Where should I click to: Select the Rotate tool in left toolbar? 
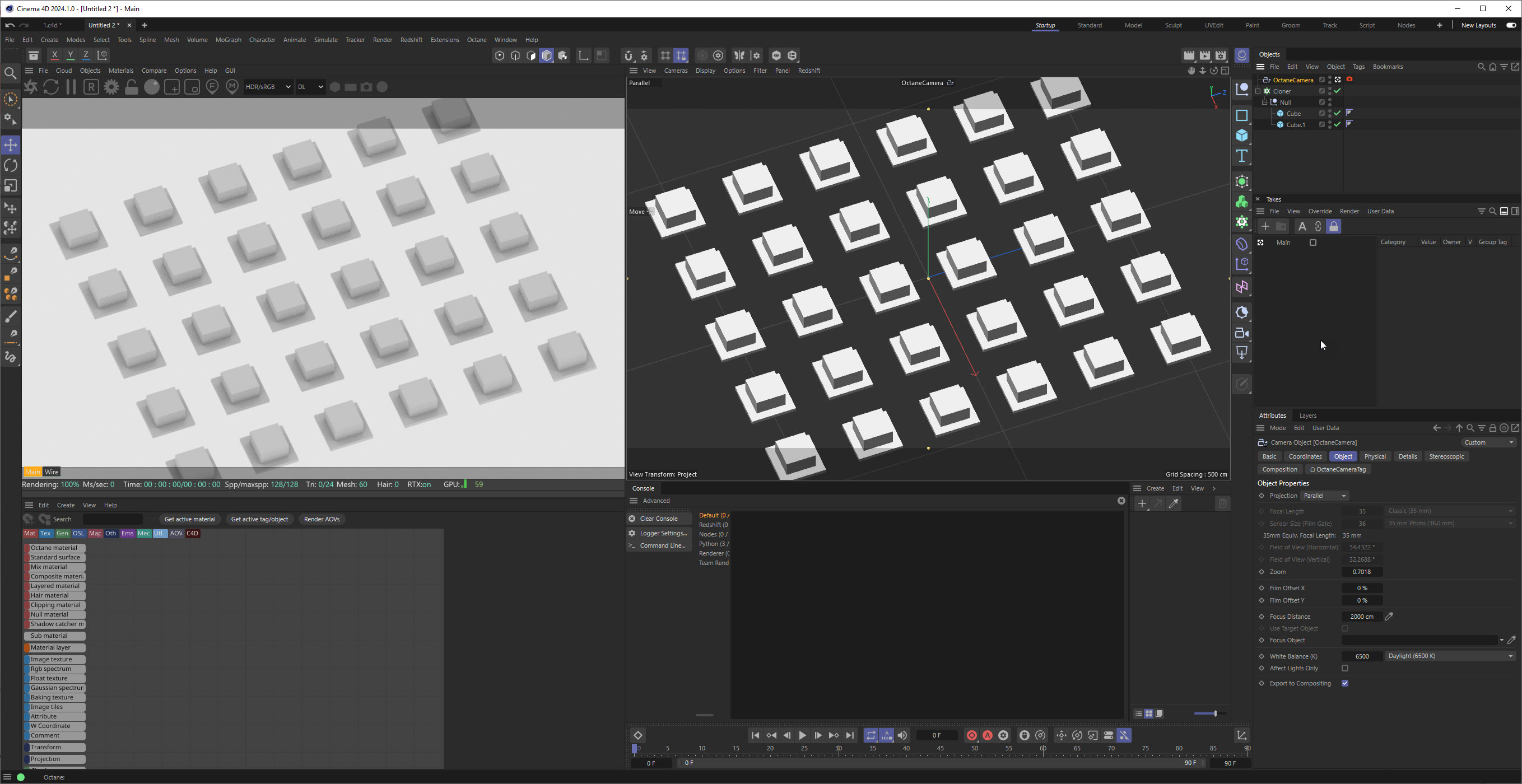click(11, 166)
